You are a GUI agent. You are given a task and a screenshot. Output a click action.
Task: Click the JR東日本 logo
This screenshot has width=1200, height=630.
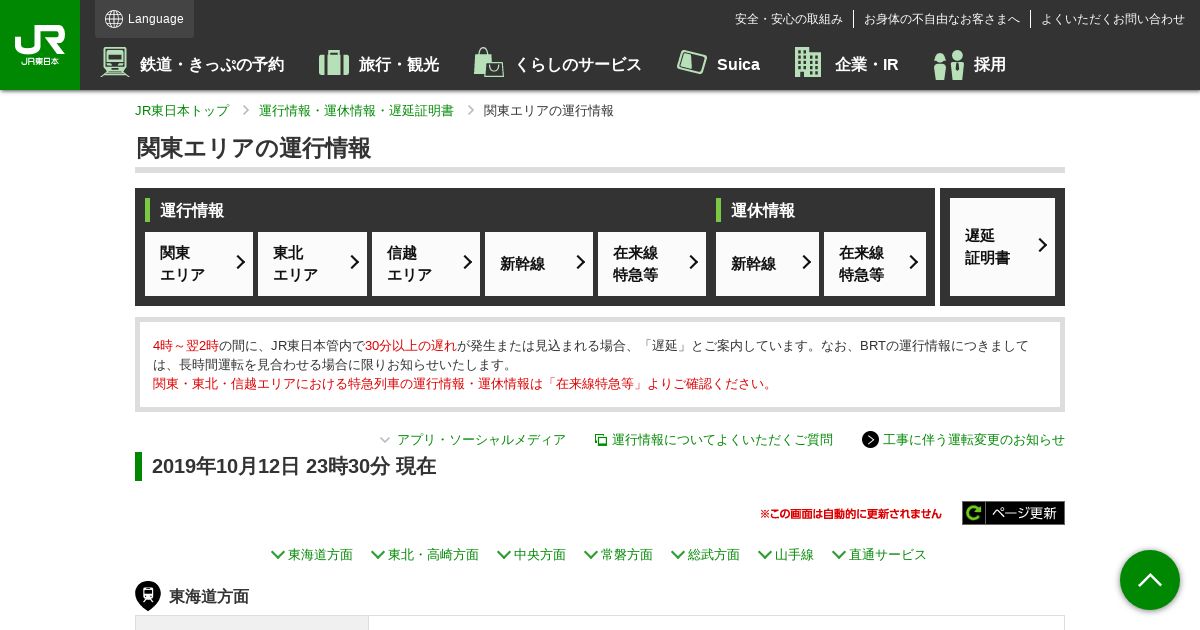tap(40, 45)
